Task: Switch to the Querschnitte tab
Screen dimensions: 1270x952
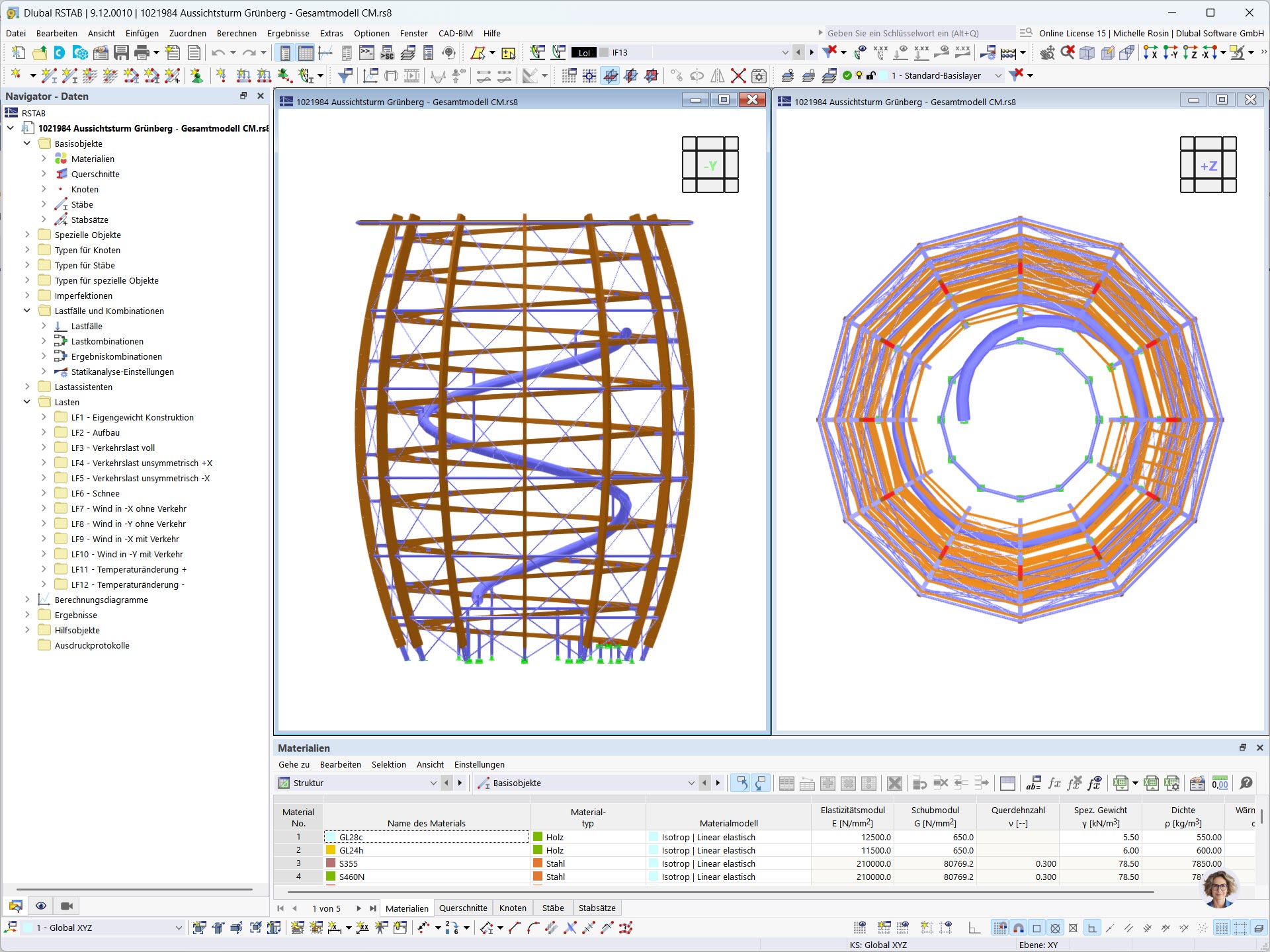Action: (462, 908)
